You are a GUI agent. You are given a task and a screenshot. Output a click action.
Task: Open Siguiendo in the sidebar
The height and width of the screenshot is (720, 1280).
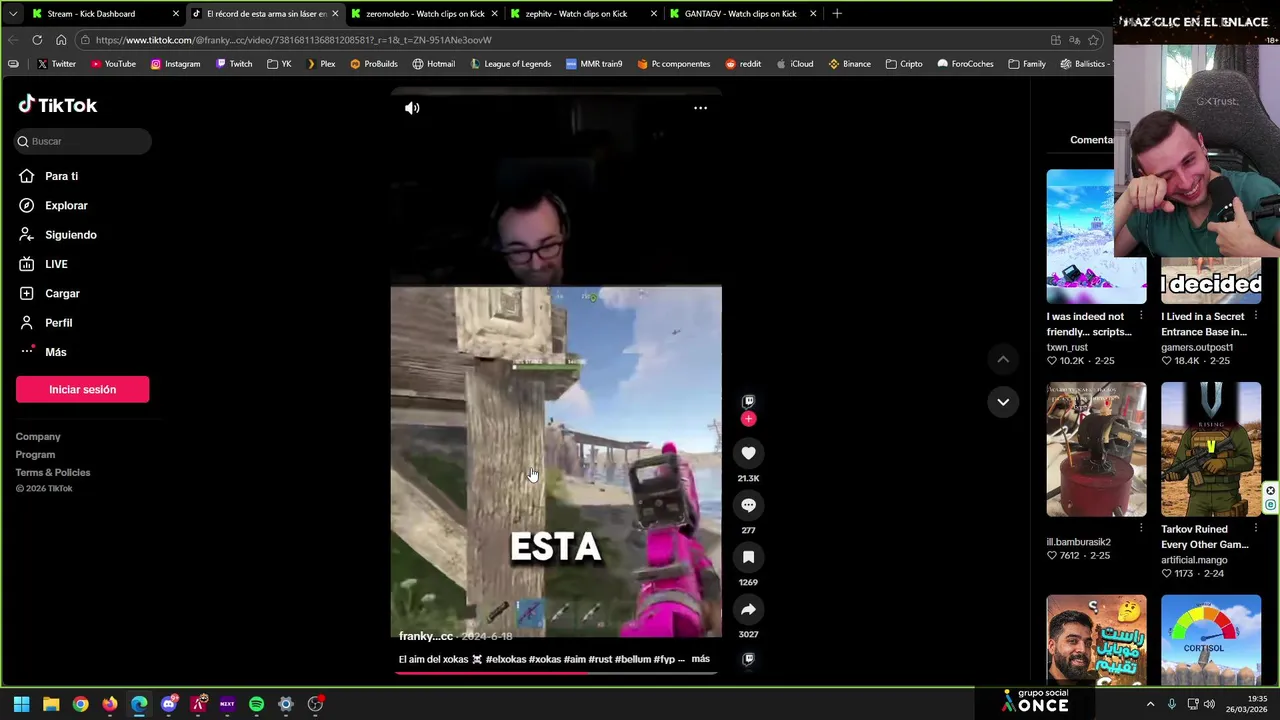point(70,235)
